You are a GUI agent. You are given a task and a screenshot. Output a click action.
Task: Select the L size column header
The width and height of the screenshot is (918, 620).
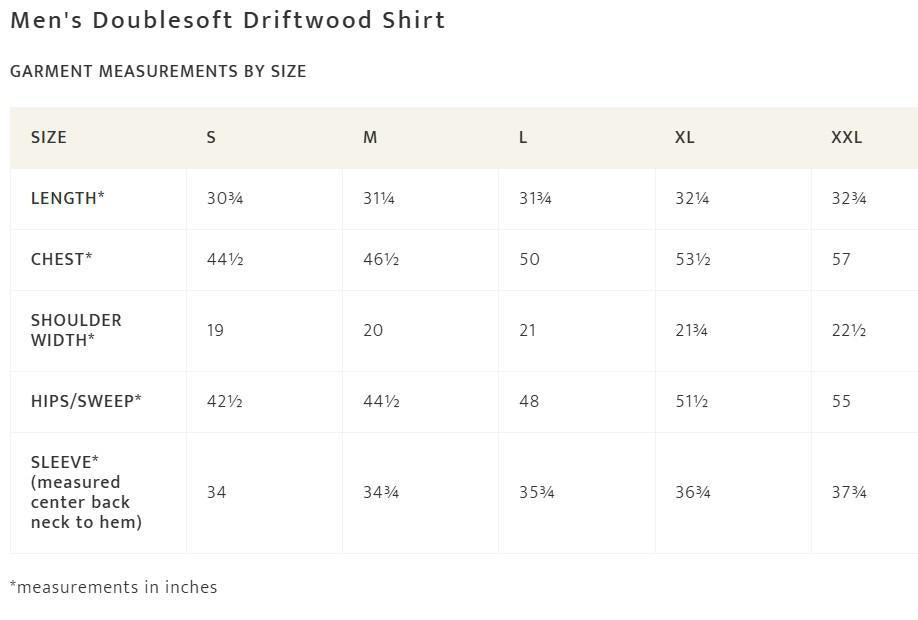pyautogui.click(x=523, y=138)
